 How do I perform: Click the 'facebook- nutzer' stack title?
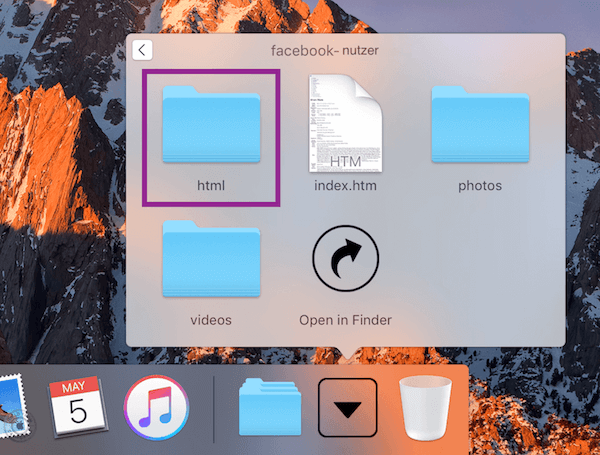pyautogui.click(x=325, y=51)
